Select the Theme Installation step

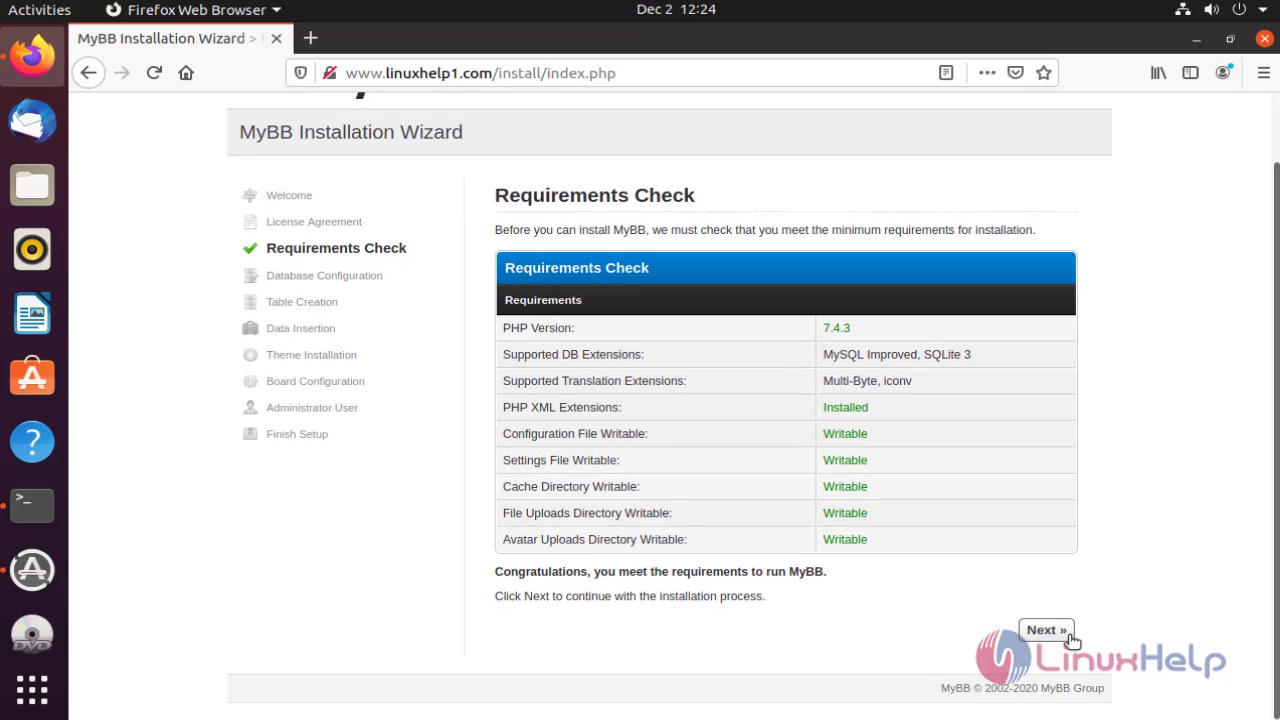click(x=311, y=355)
